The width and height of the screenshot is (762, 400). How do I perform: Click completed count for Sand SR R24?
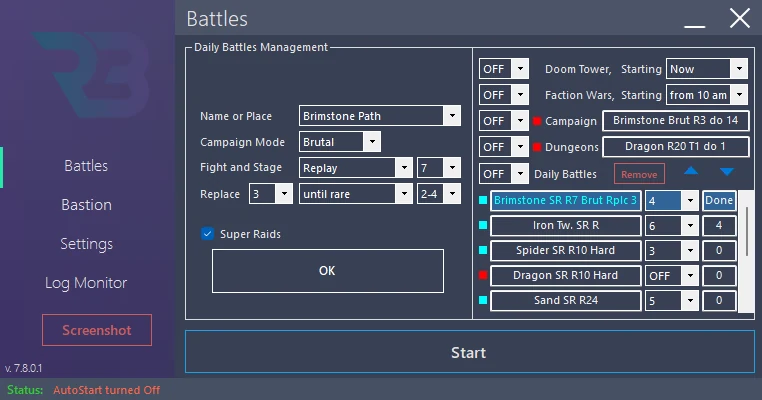[719, 300]
